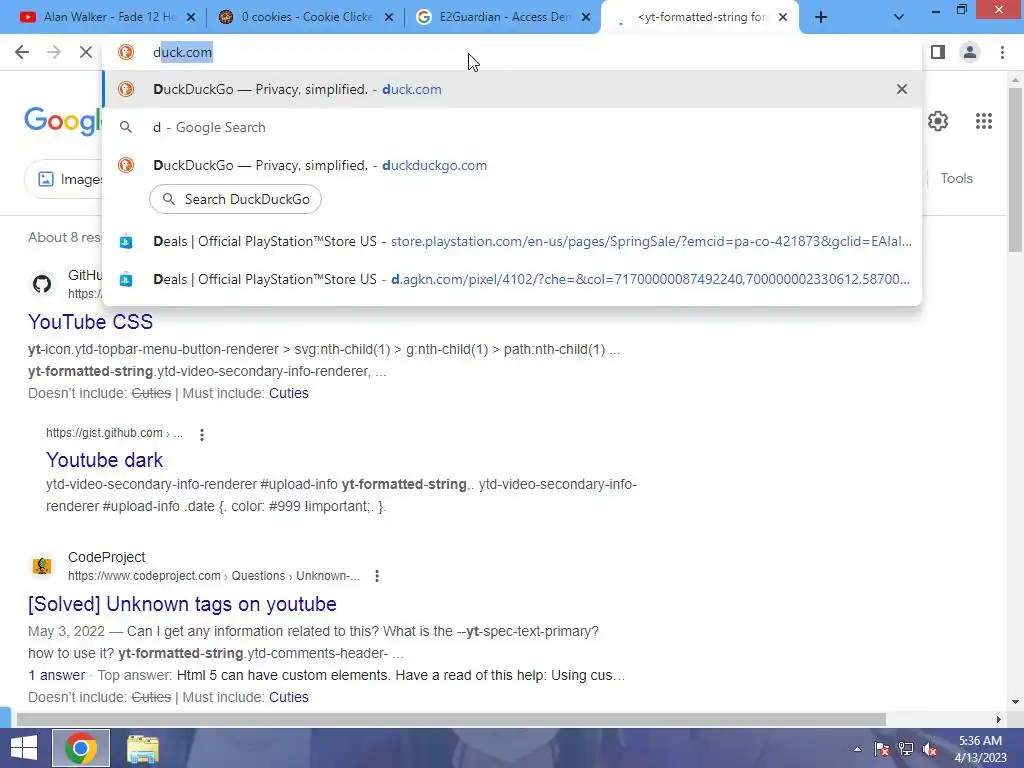The height and width of the screenshot is (768, 1024).
Task: Click the Search DuckDuckGo button
Action: pyautogui.click(x=235, y=199)
